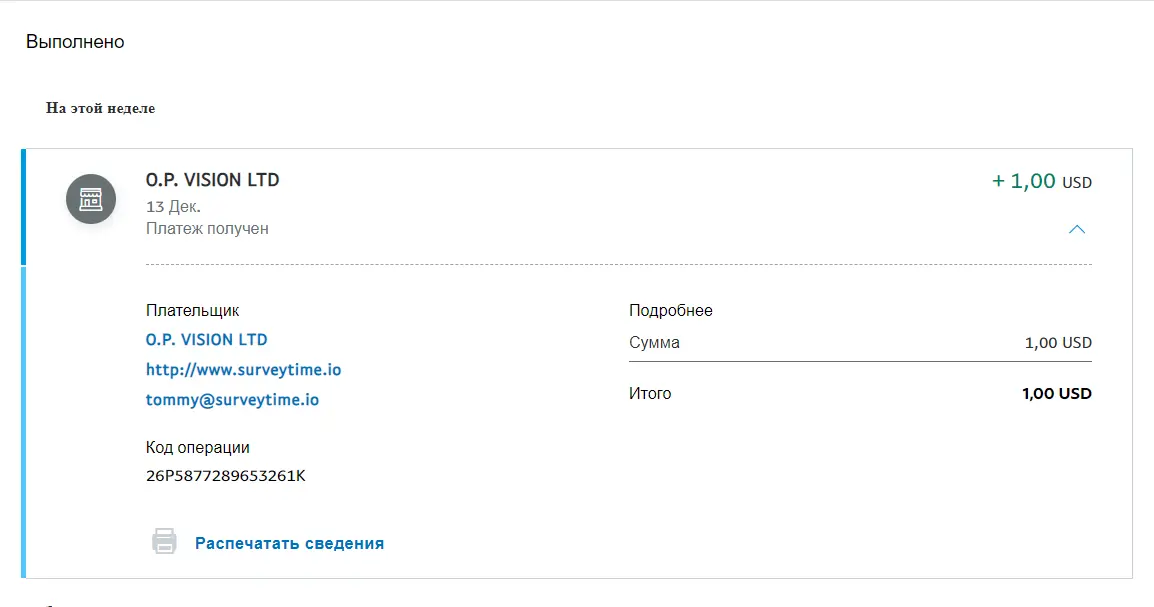Click the O.P. VISION LTD transaction title
This screenshot has width=1154, height=607.
coord(213,180)
